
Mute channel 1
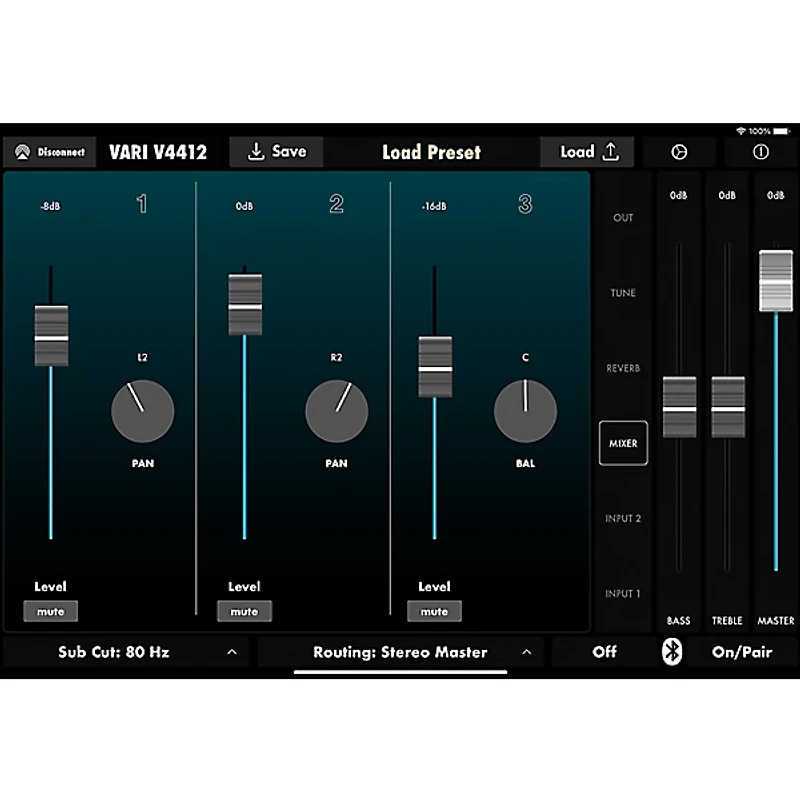point(51,611)
